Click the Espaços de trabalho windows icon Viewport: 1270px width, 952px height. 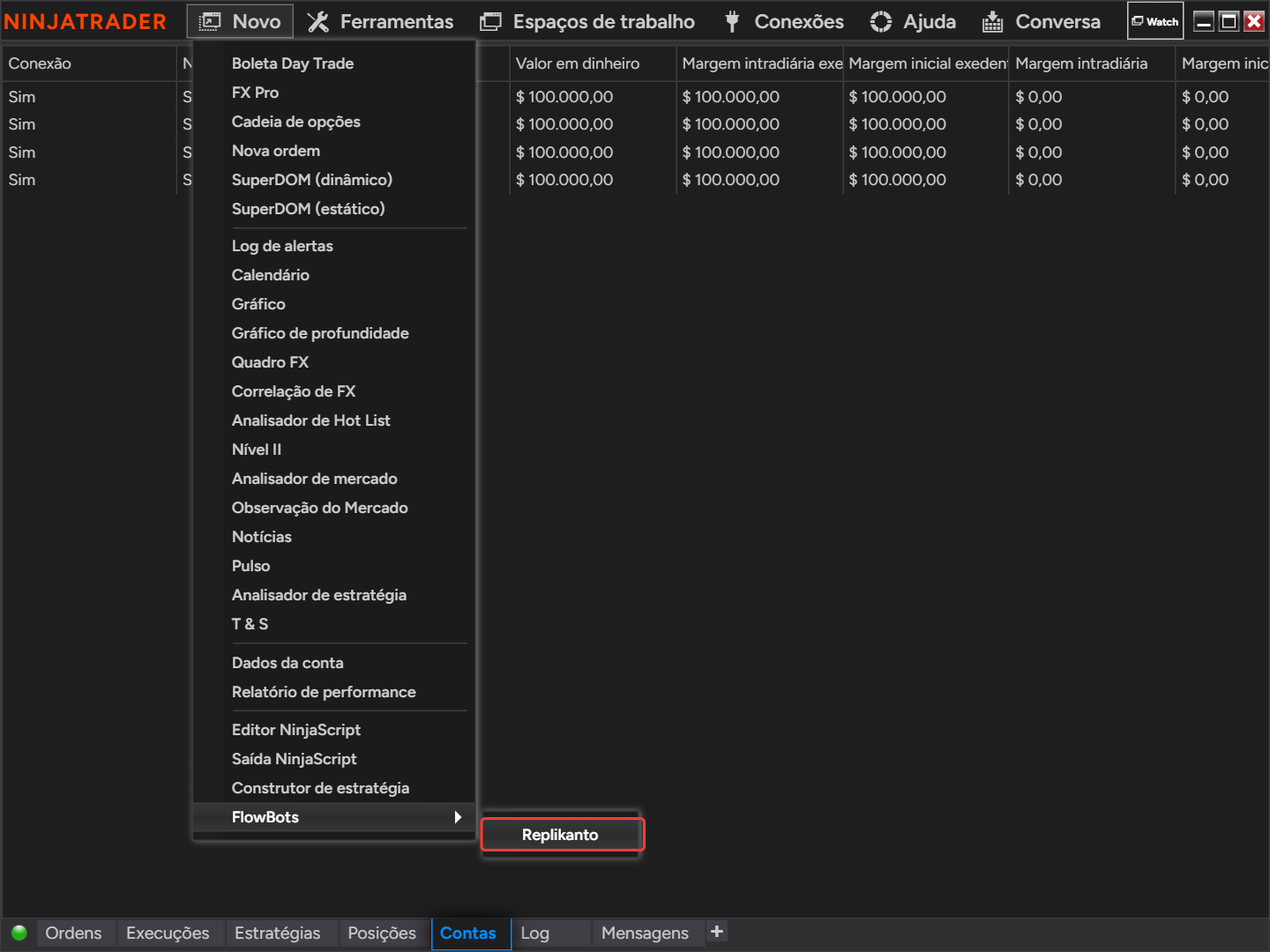click(x=490, y=21)
